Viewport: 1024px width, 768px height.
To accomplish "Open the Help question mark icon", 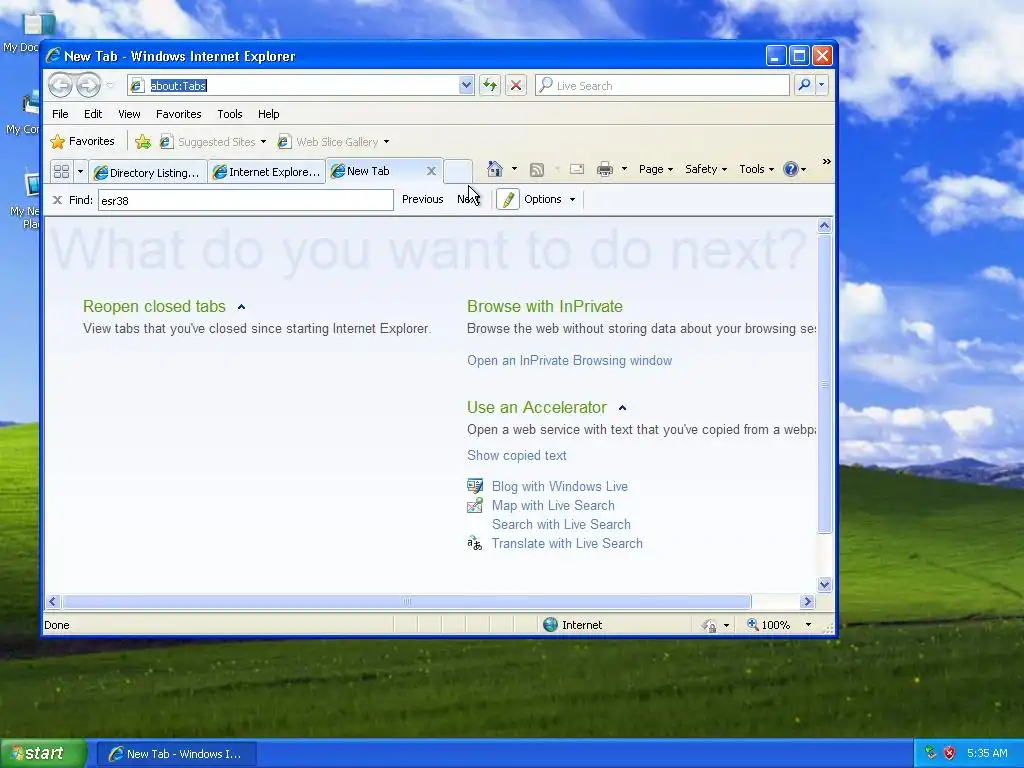I will click(x=794, y=169).
